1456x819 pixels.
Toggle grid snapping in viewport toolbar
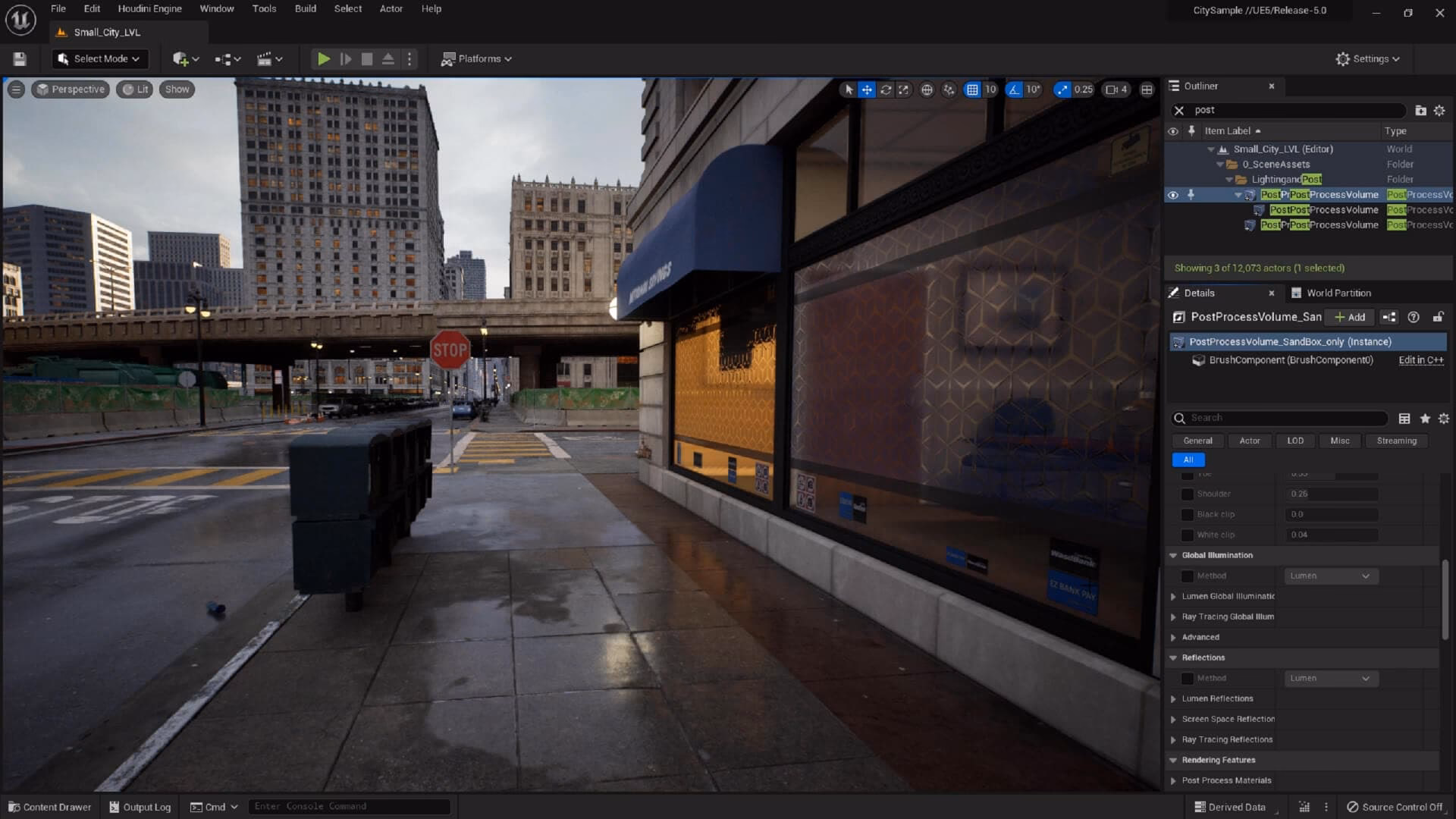tap(973, 89)
